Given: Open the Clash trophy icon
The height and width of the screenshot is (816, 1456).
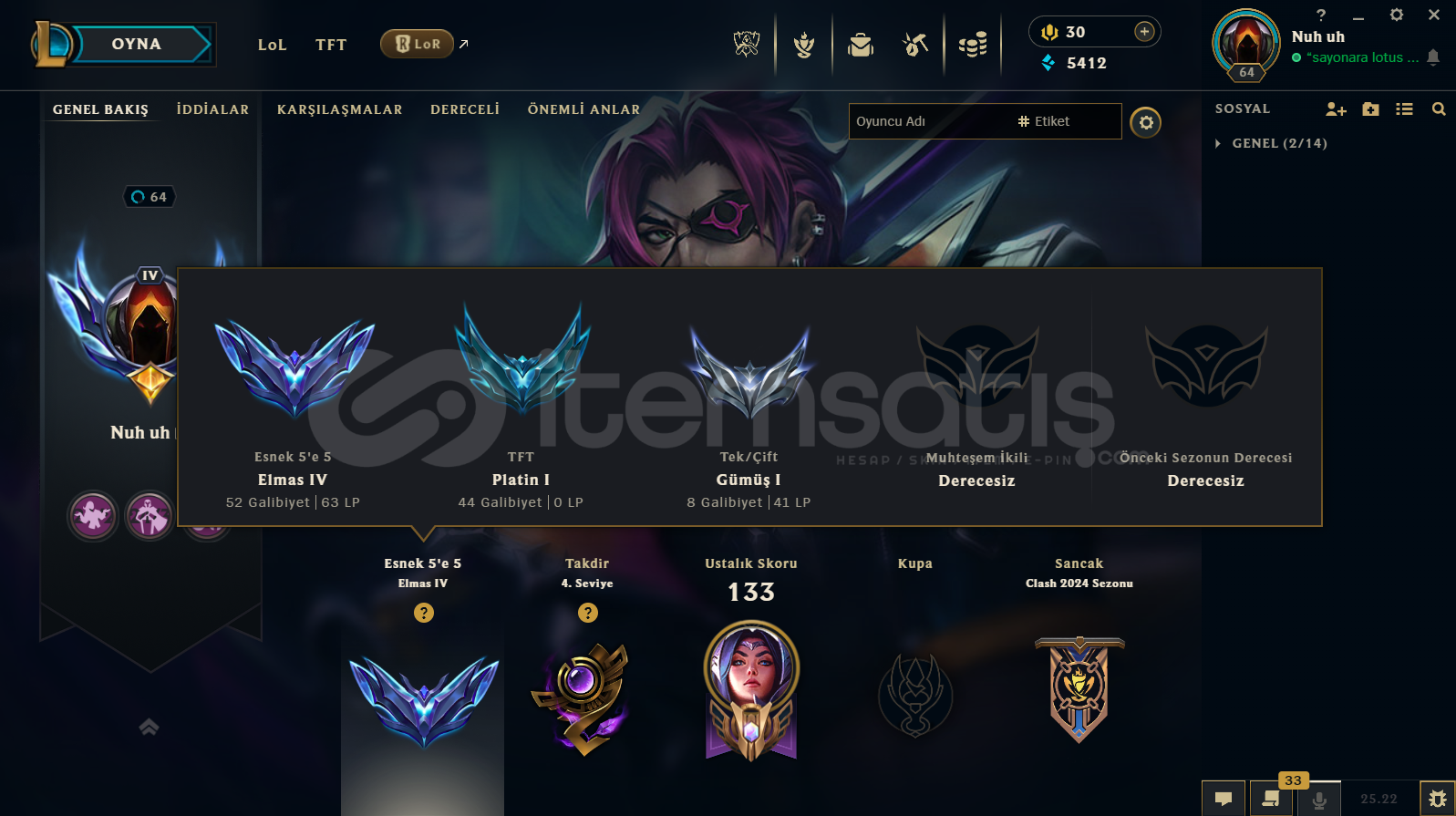Looking at the screenshot, I should click(747, 44).
